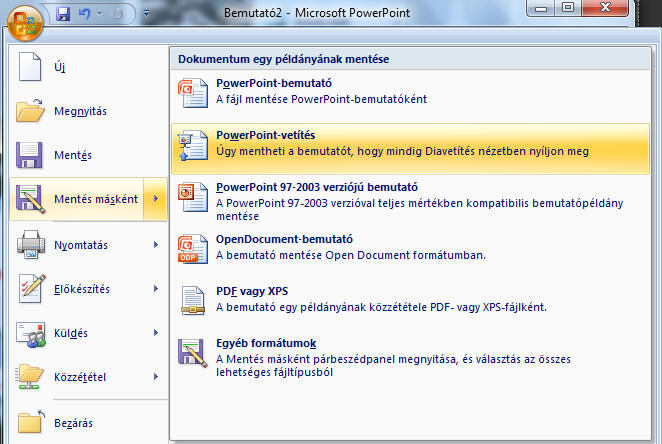Expand the Közzététel submenu arrow

click(x=156, y=376)
